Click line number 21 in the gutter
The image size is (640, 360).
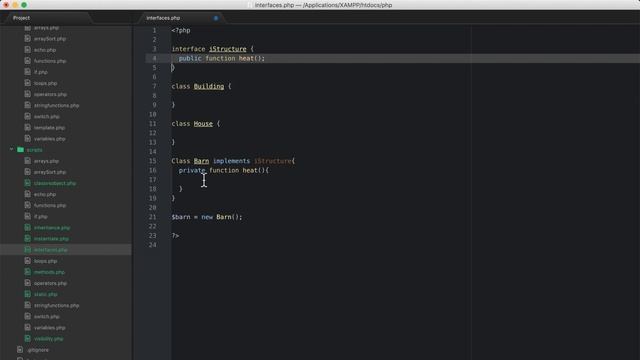click(153, 217)
